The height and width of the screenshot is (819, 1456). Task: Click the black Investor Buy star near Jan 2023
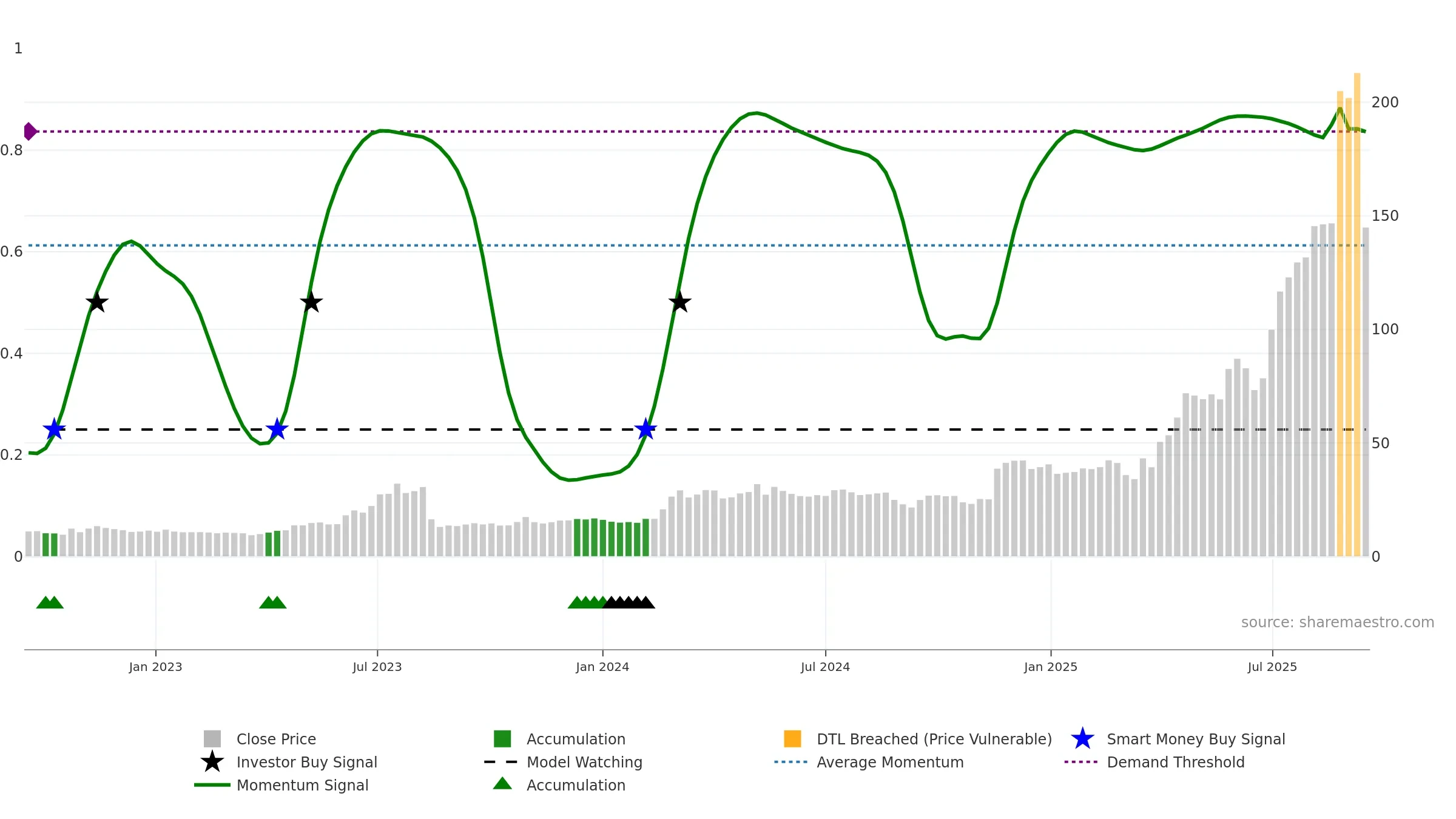tap(97, 302)
